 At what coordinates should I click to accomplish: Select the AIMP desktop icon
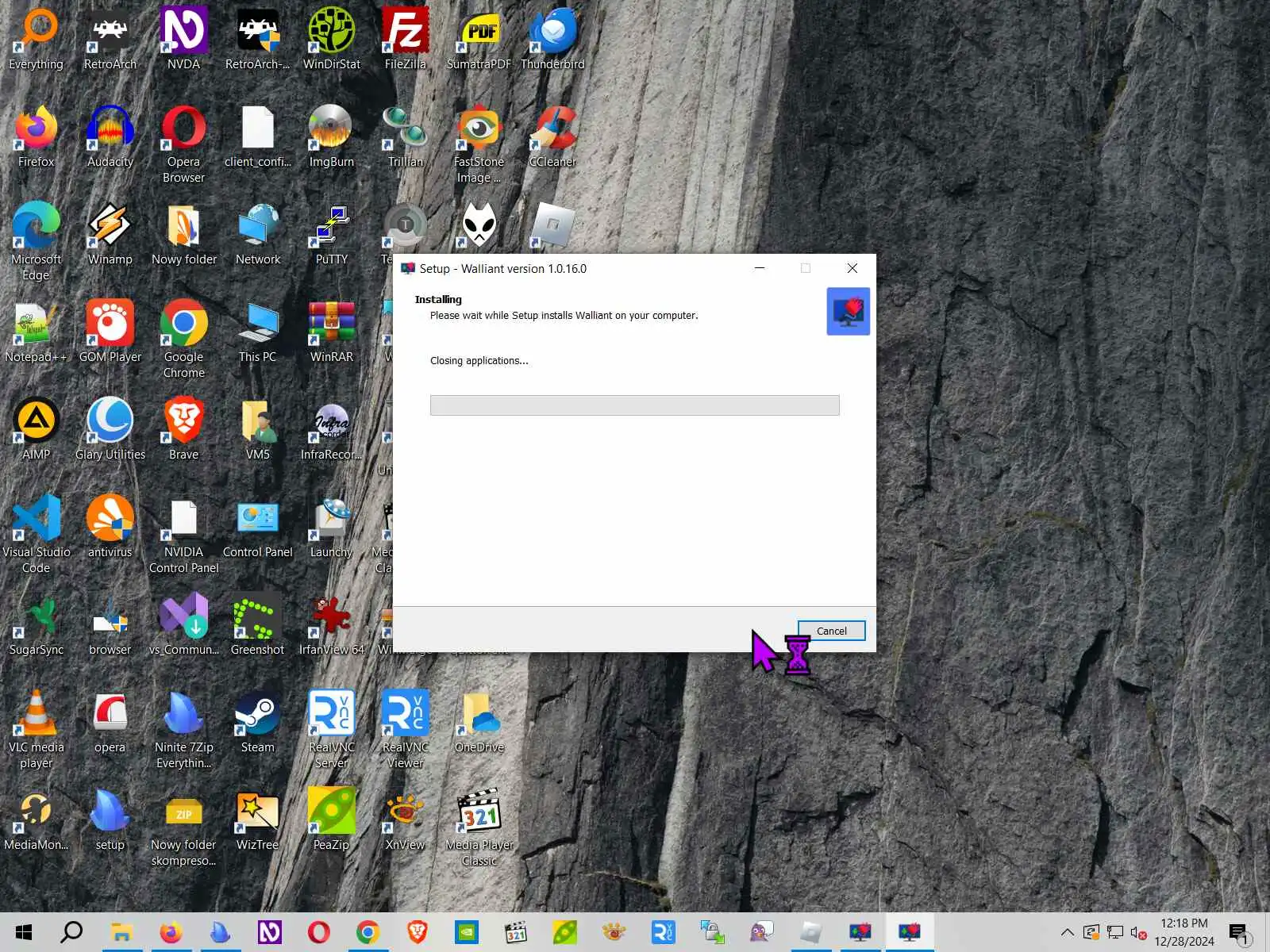[x=37, y=429]
